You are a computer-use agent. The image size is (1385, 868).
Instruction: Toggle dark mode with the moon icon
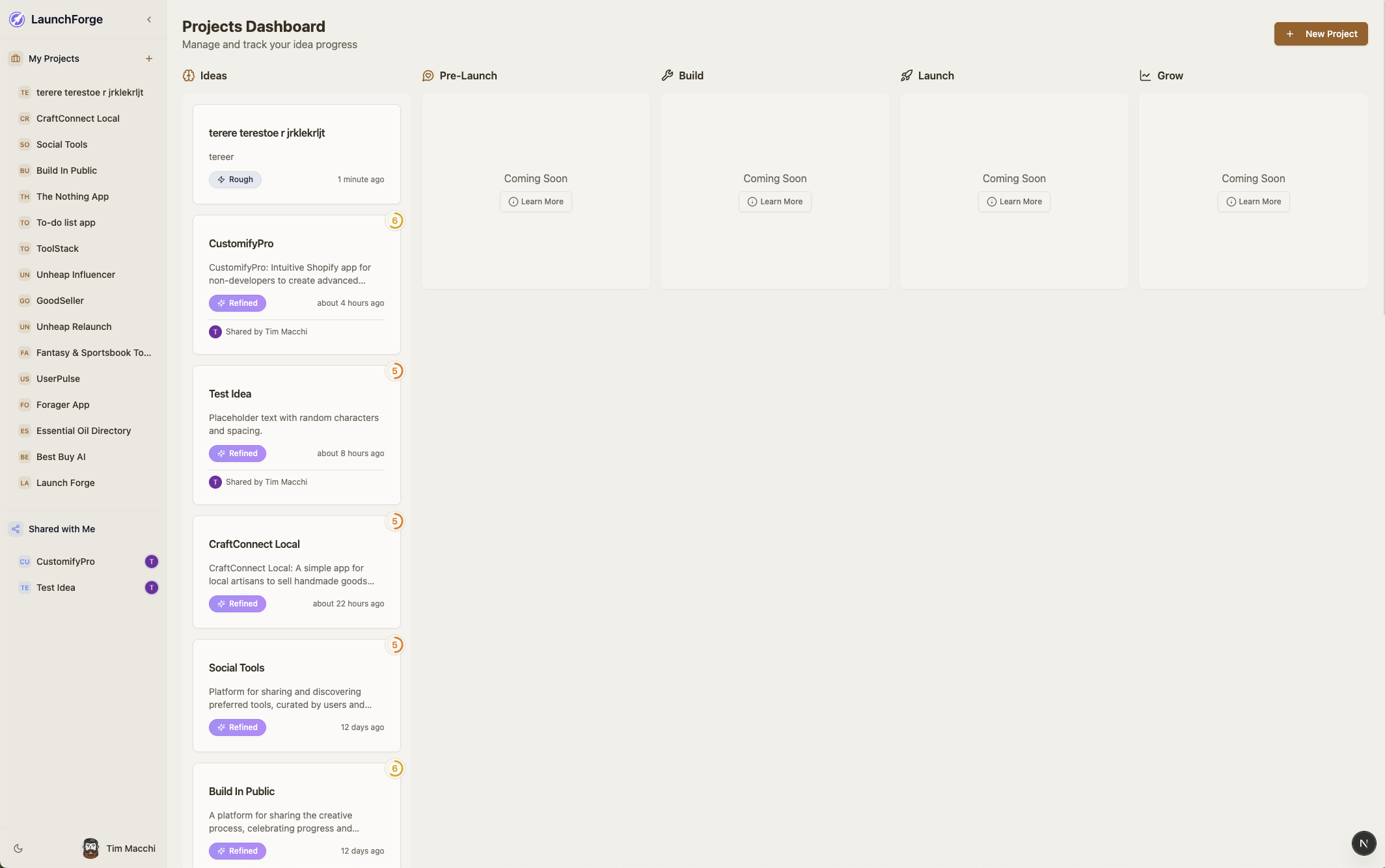coord(18,848)
